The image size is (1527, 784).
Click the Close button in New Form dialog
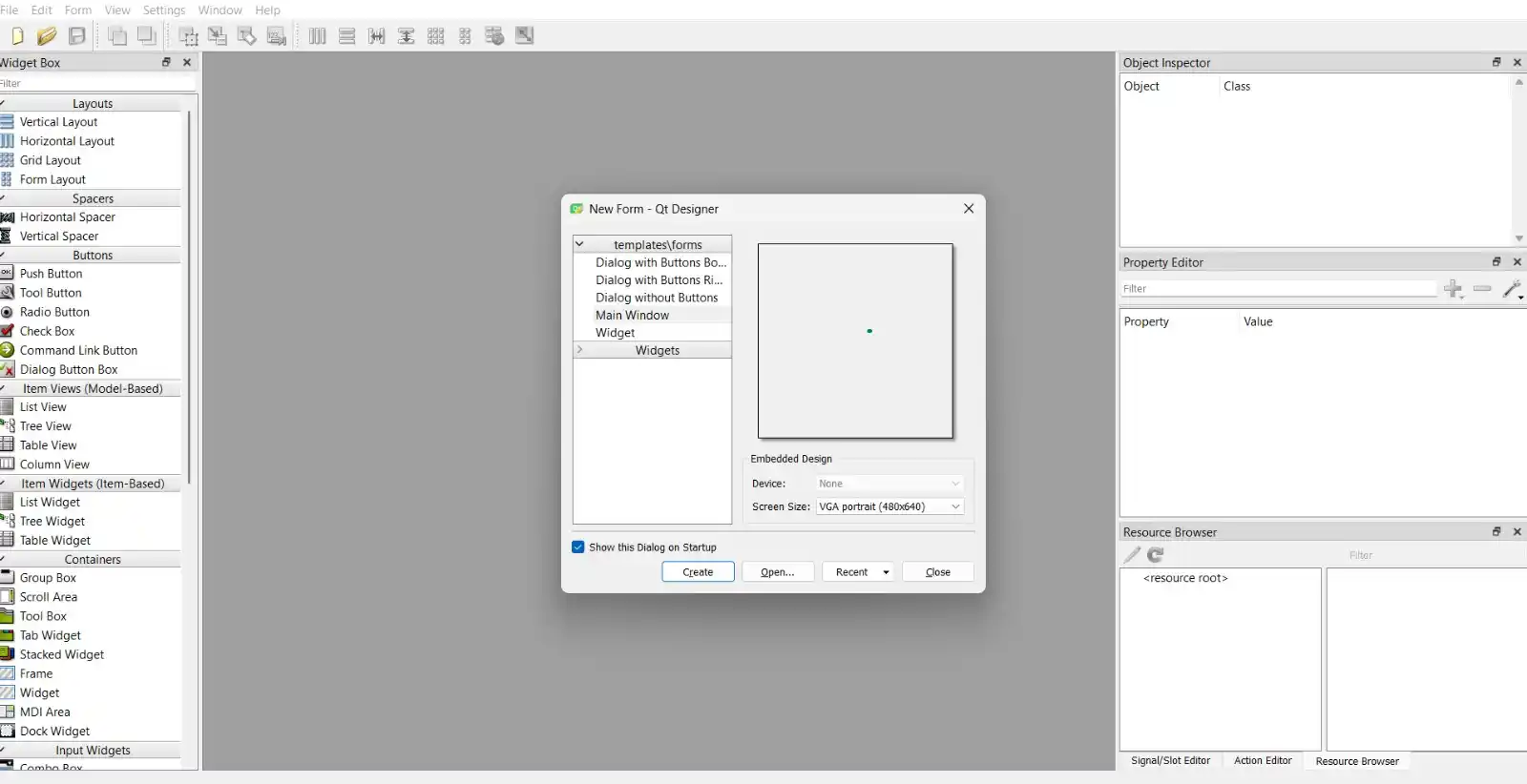pos(938,572)
